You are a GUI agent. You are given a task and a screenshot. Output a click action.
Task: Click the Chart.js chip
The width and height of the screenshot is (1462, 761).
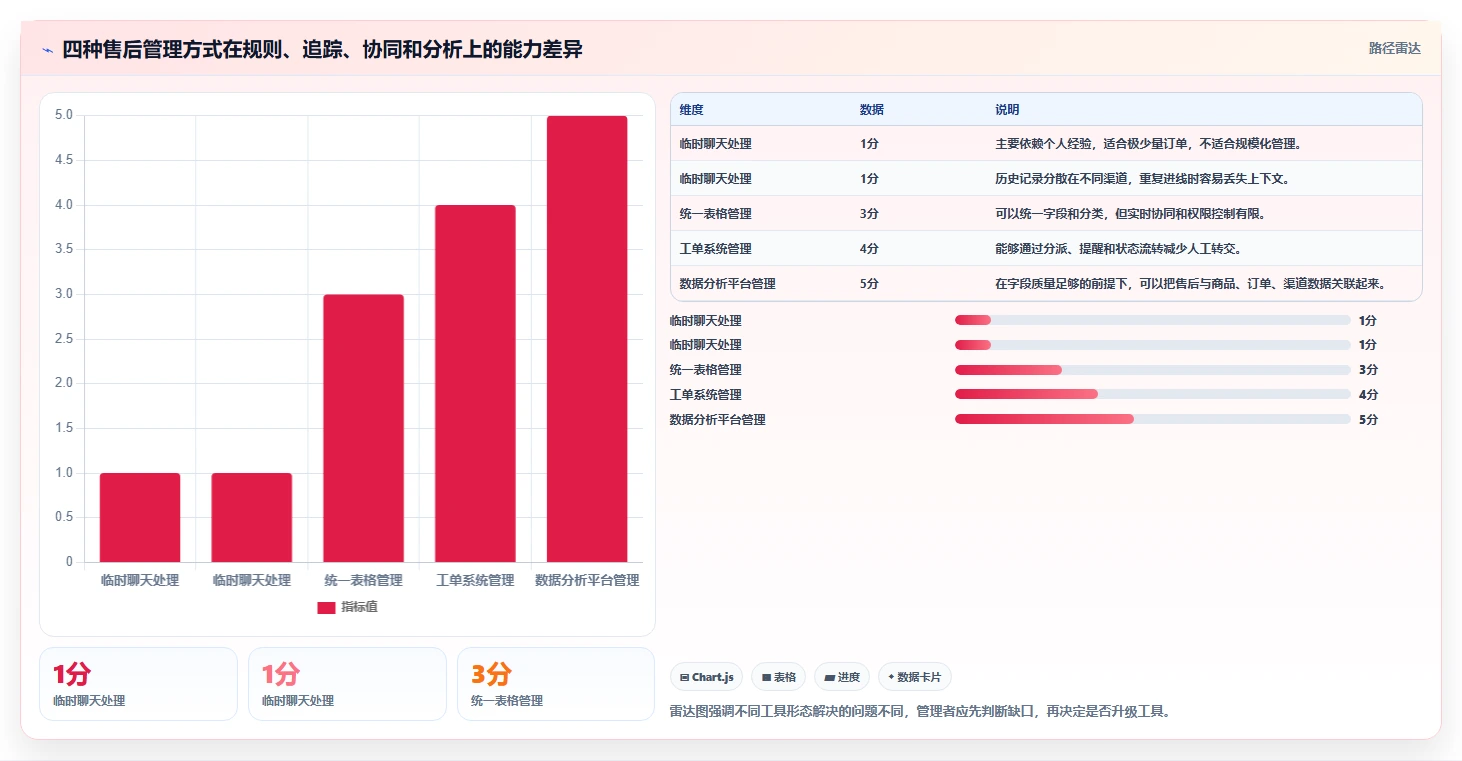(x=706, y=677)
